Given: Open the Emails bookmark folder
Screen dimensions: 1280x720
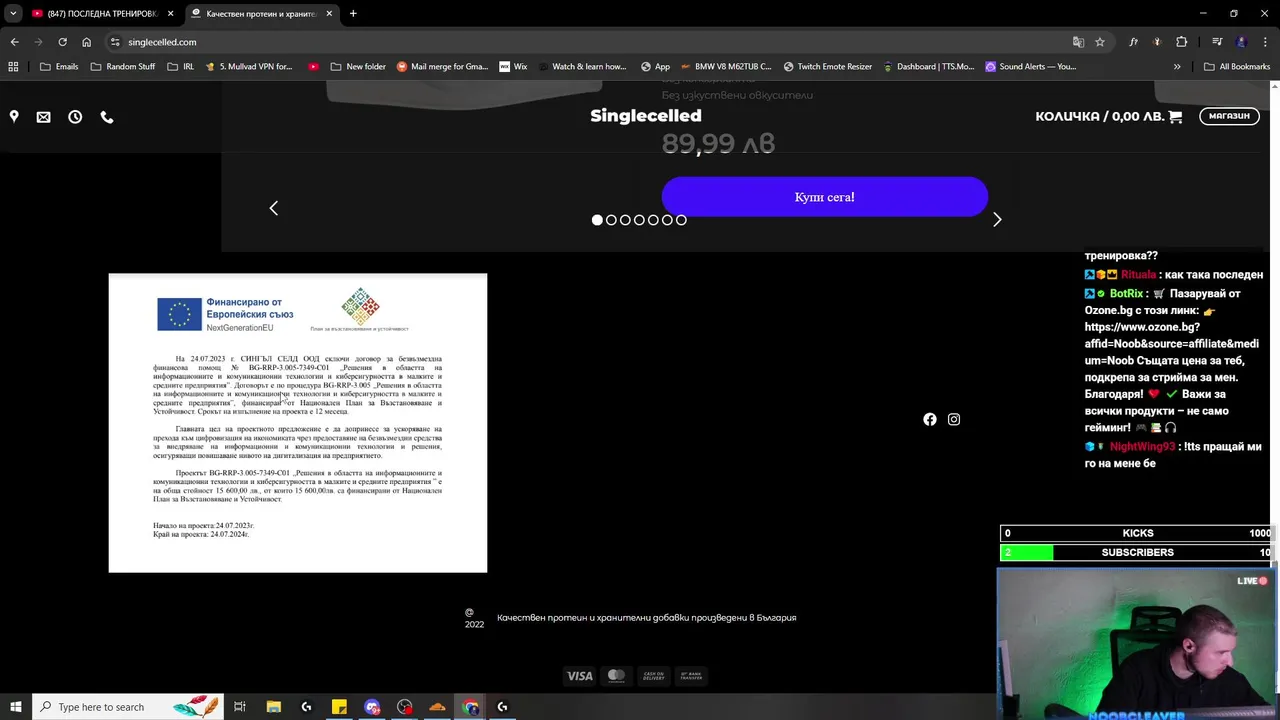Looking at the screenshot, I should pyautogui.click(x=59, y=67).
